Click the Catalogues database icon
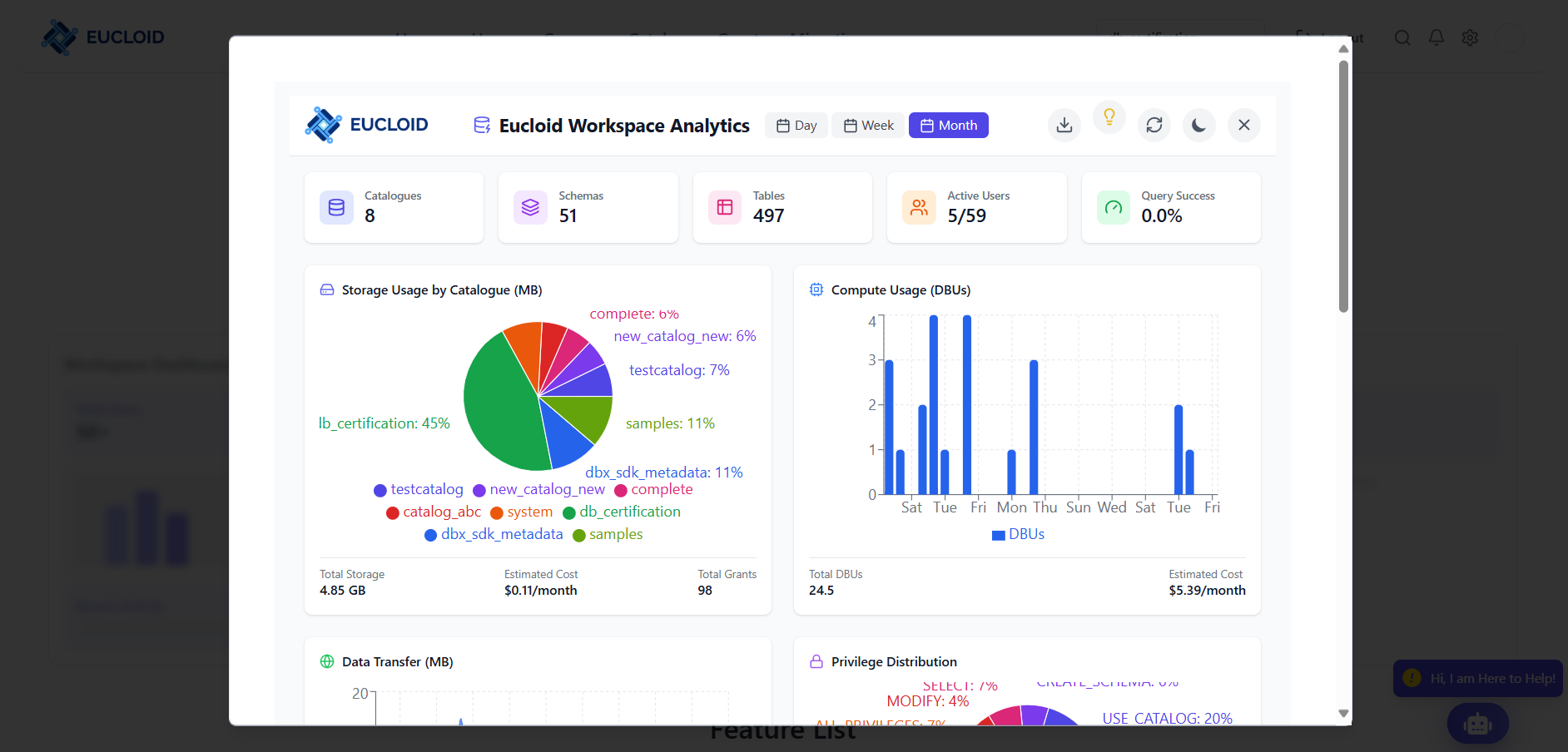The width and height of the screenshot is (1568, 752). (x=336, y=207)
